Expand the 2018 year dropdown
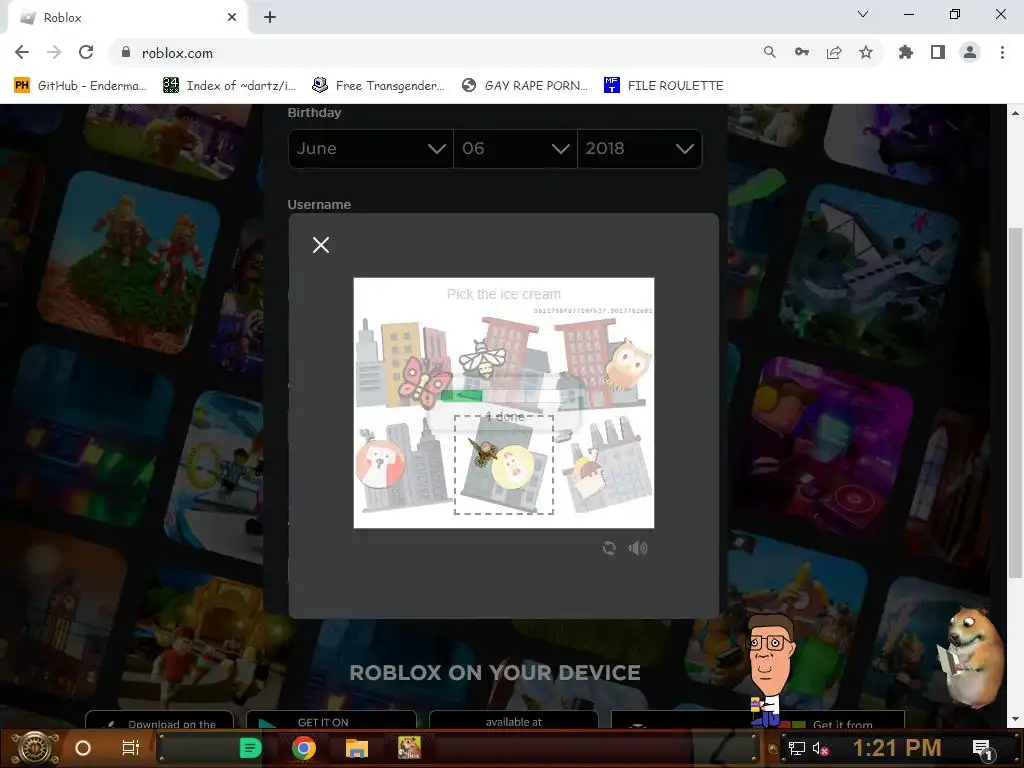The image size is (1024, 768). pyautogui.click(x=640, y=148)
